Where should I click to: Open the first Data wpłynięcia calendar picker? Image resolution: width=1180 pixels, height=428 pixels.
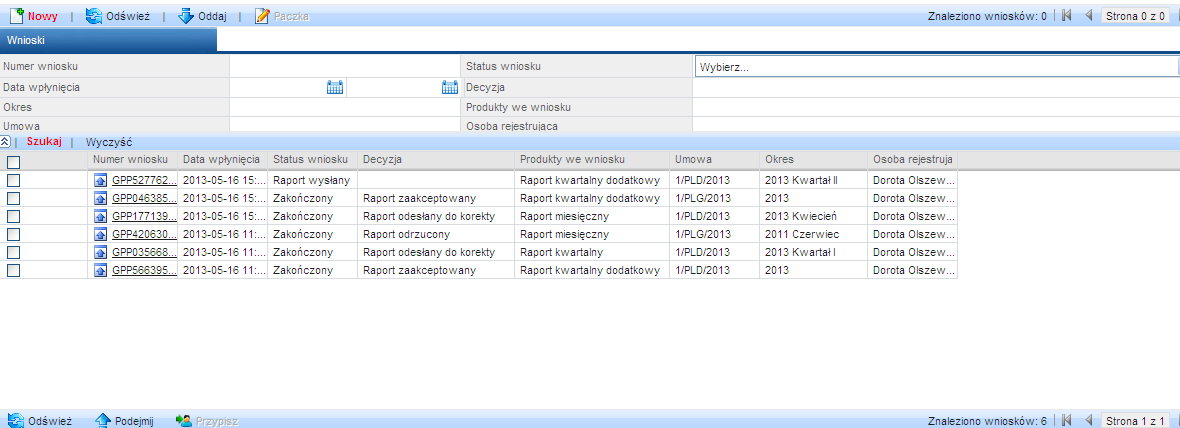tap(335, 87)
